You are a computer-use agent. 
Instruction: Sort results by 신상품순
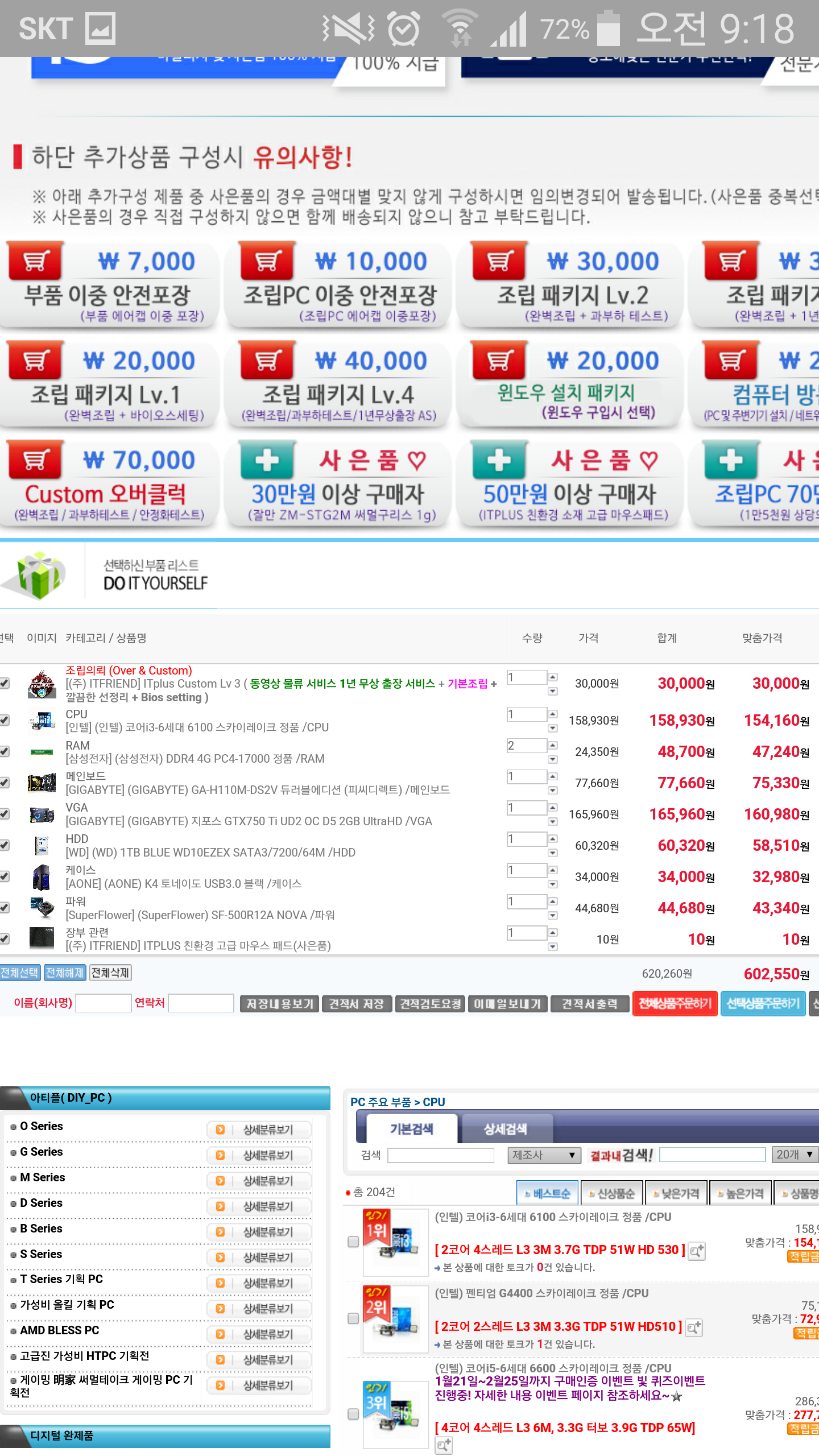pyautogui.click(x=612, y=1193)
